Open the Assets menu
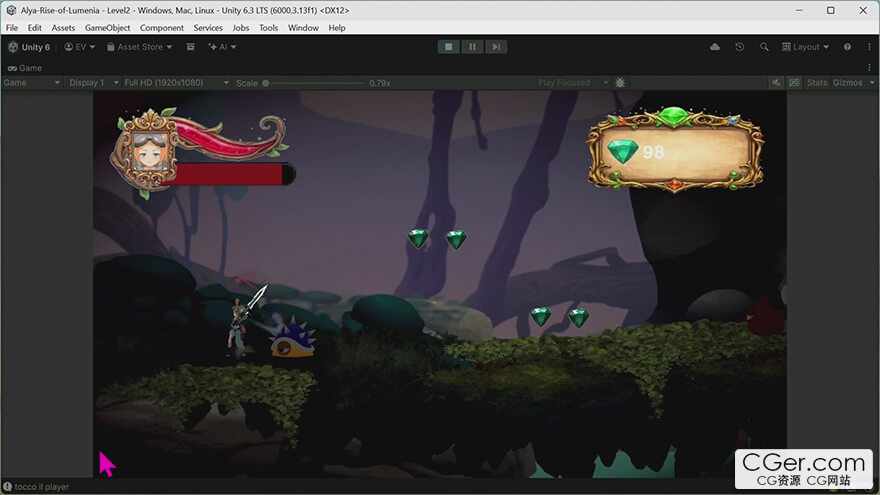 [63, 28]
